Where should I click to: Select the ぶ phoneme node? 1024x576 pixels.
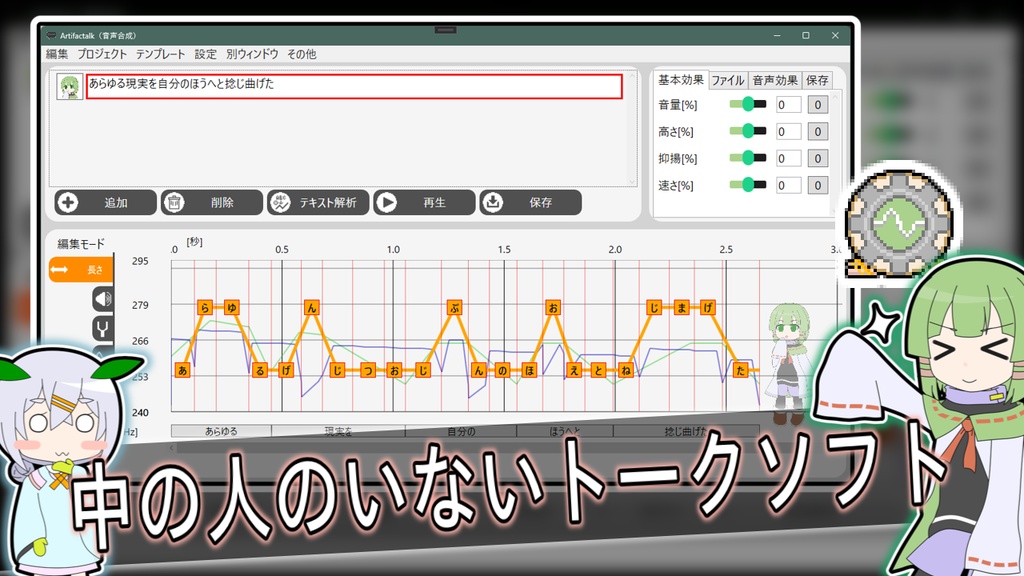[x=455, y=307]
